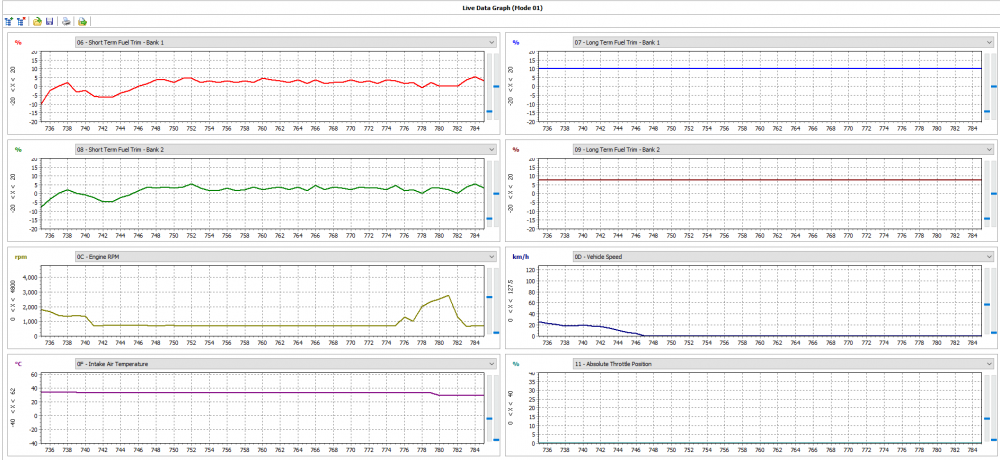Open the Long Term Fuel Trim Bank 1 dropdown

pos(782,42)
